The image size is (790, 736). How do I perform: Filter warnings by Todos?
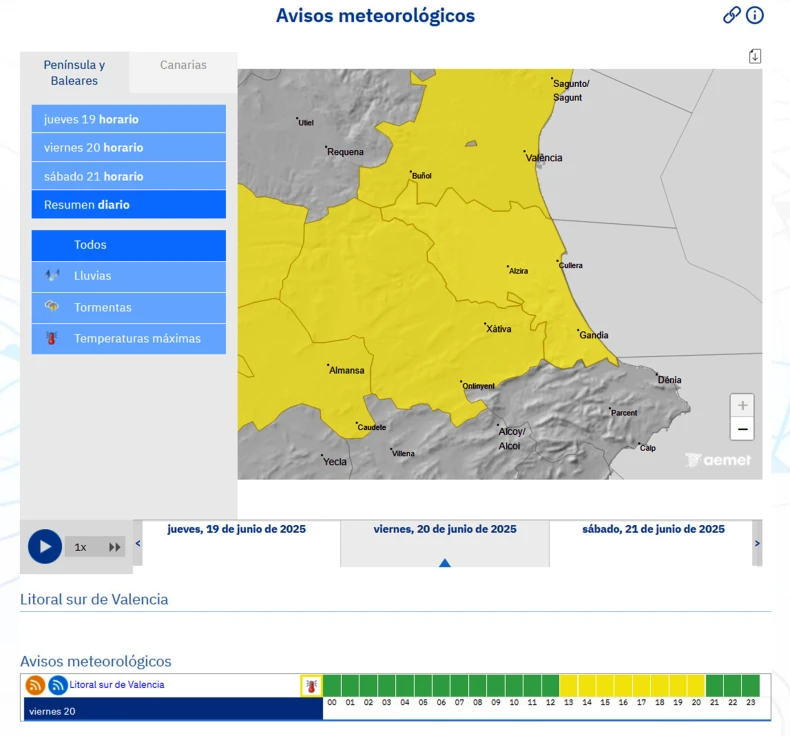coord(128,245)
